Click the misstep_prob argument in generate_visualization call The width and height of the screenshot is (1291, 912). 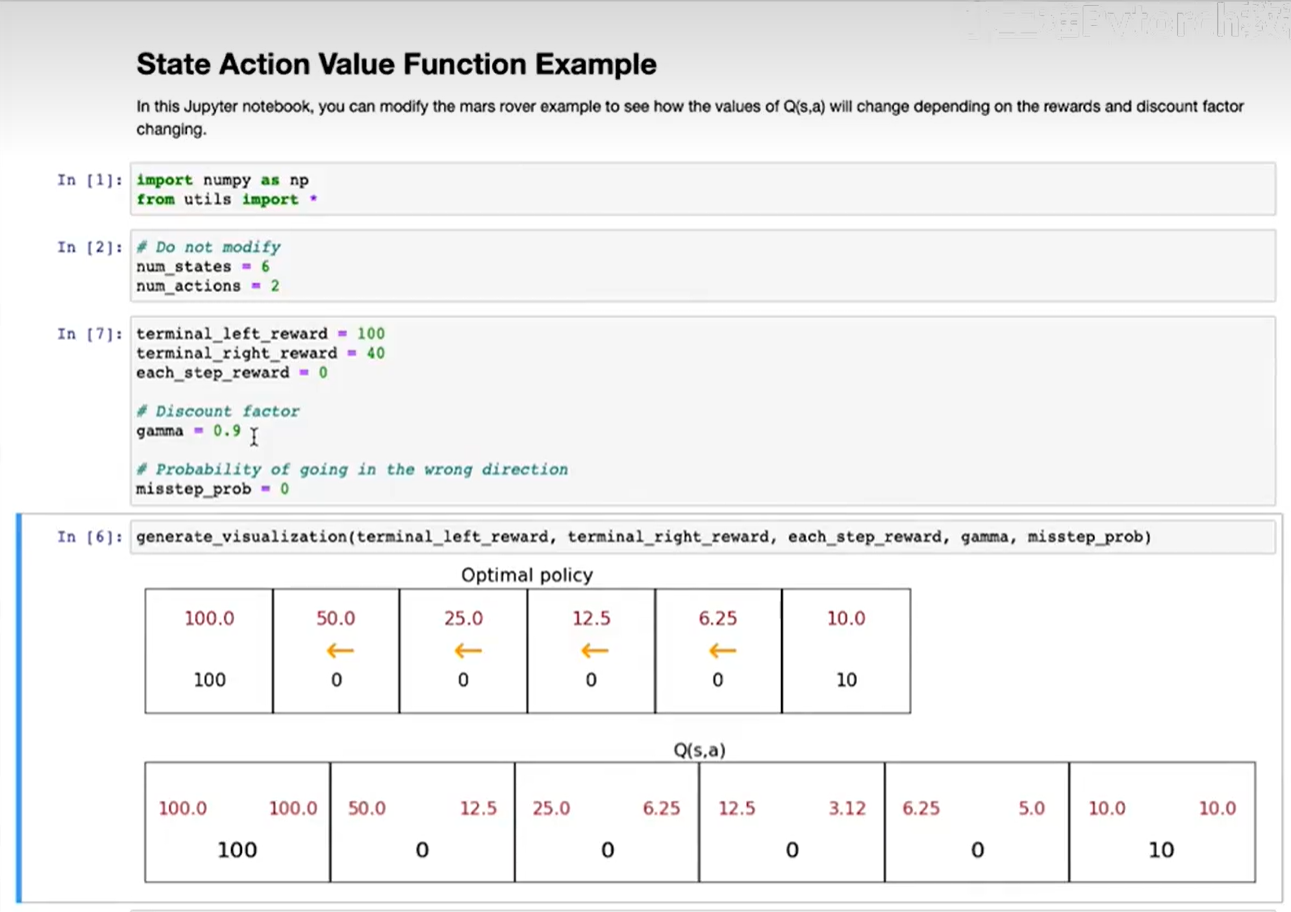point(1085,537)
